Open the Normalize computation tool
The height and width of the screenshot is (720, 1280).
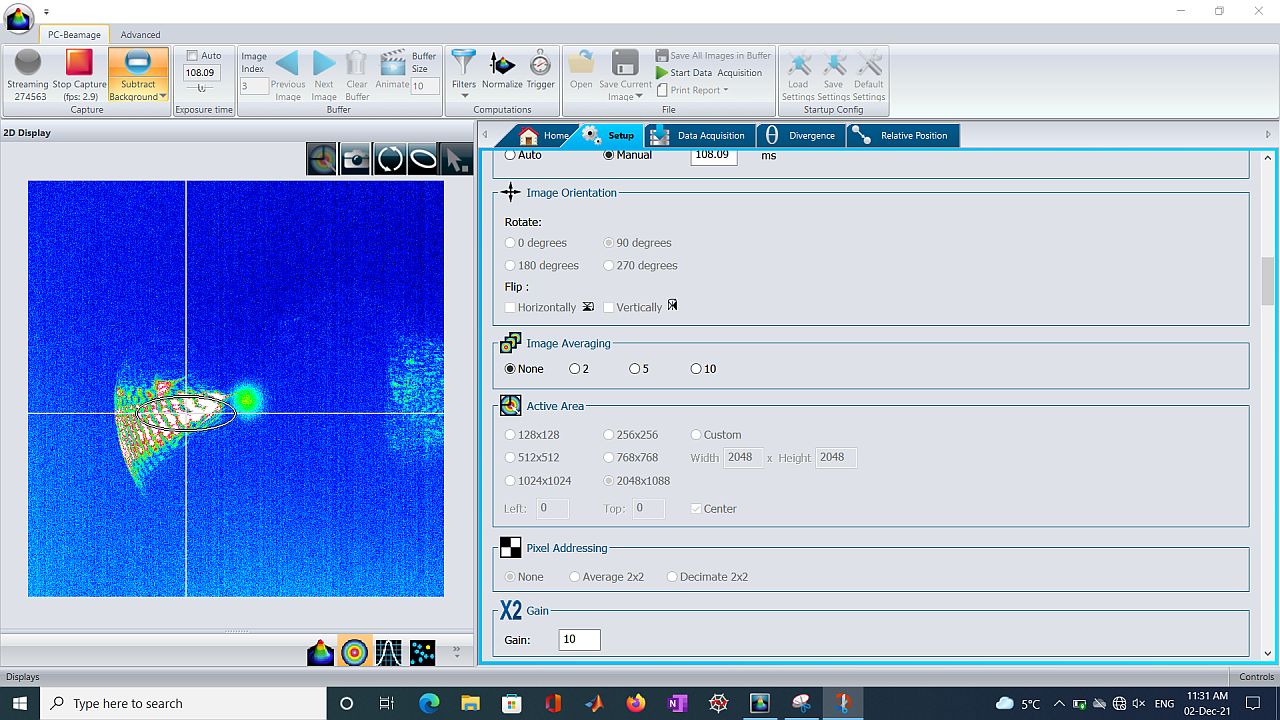pyautogui.click(x=502, y=72)
